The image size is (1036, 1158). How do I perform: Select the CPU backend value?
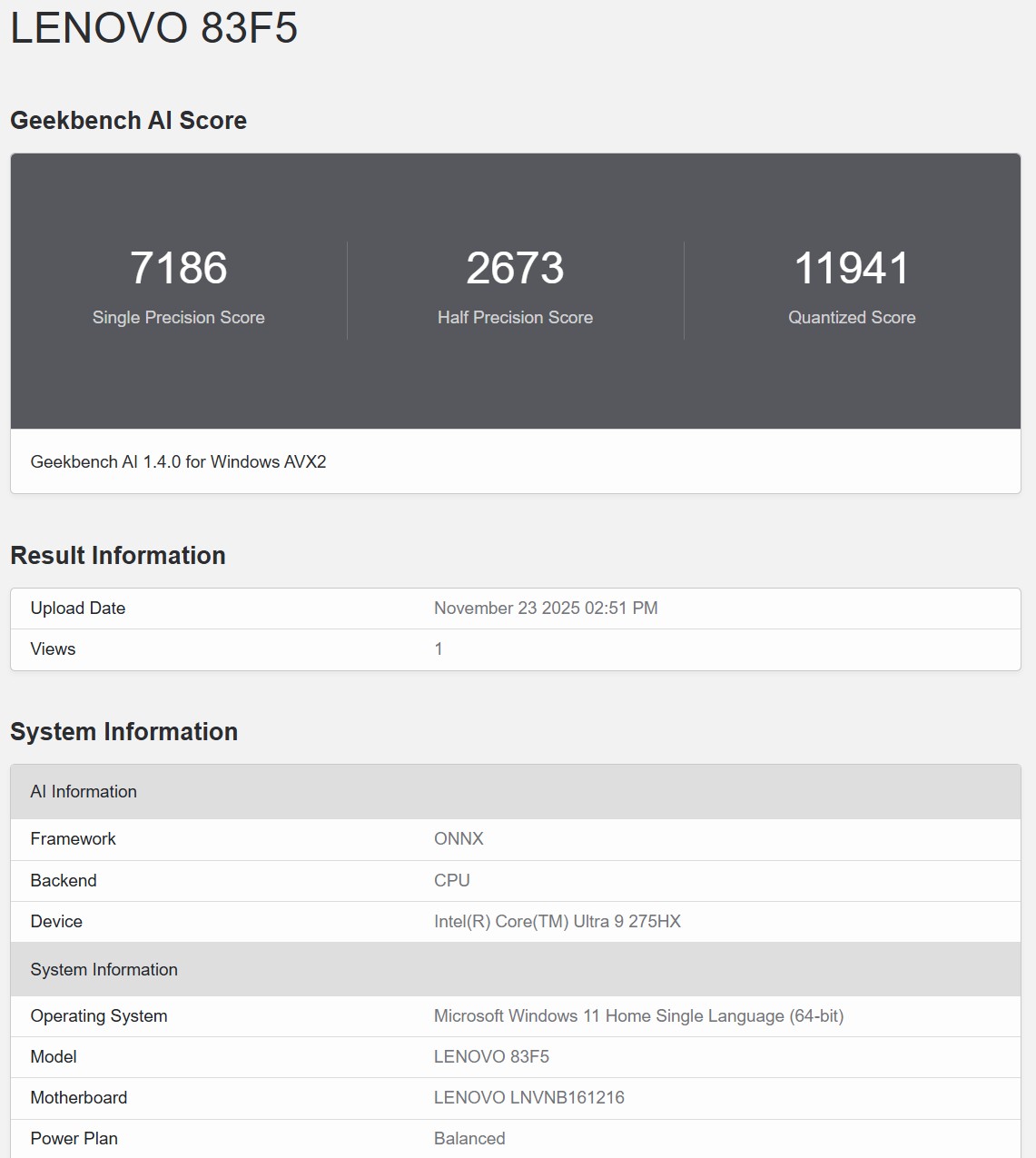(451, 880)
